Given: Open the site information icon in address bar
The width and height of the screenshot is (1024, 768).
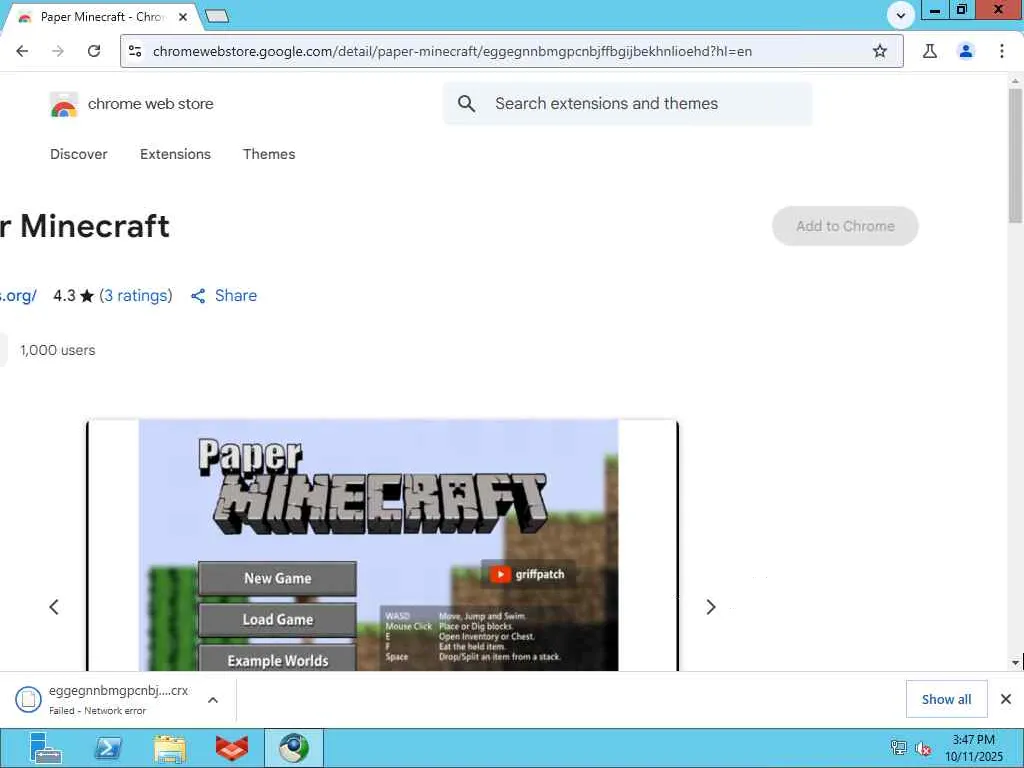Looking at the screenshot, I should [135, 51].
